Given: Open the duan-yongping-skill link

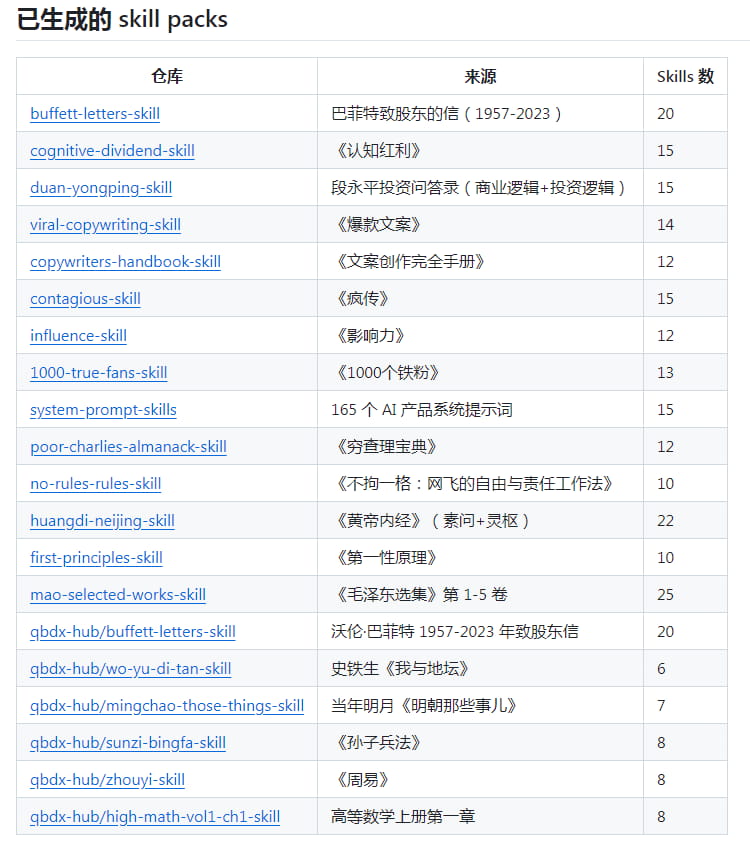Looking at the screenshot, I should (x=101, y=187).
